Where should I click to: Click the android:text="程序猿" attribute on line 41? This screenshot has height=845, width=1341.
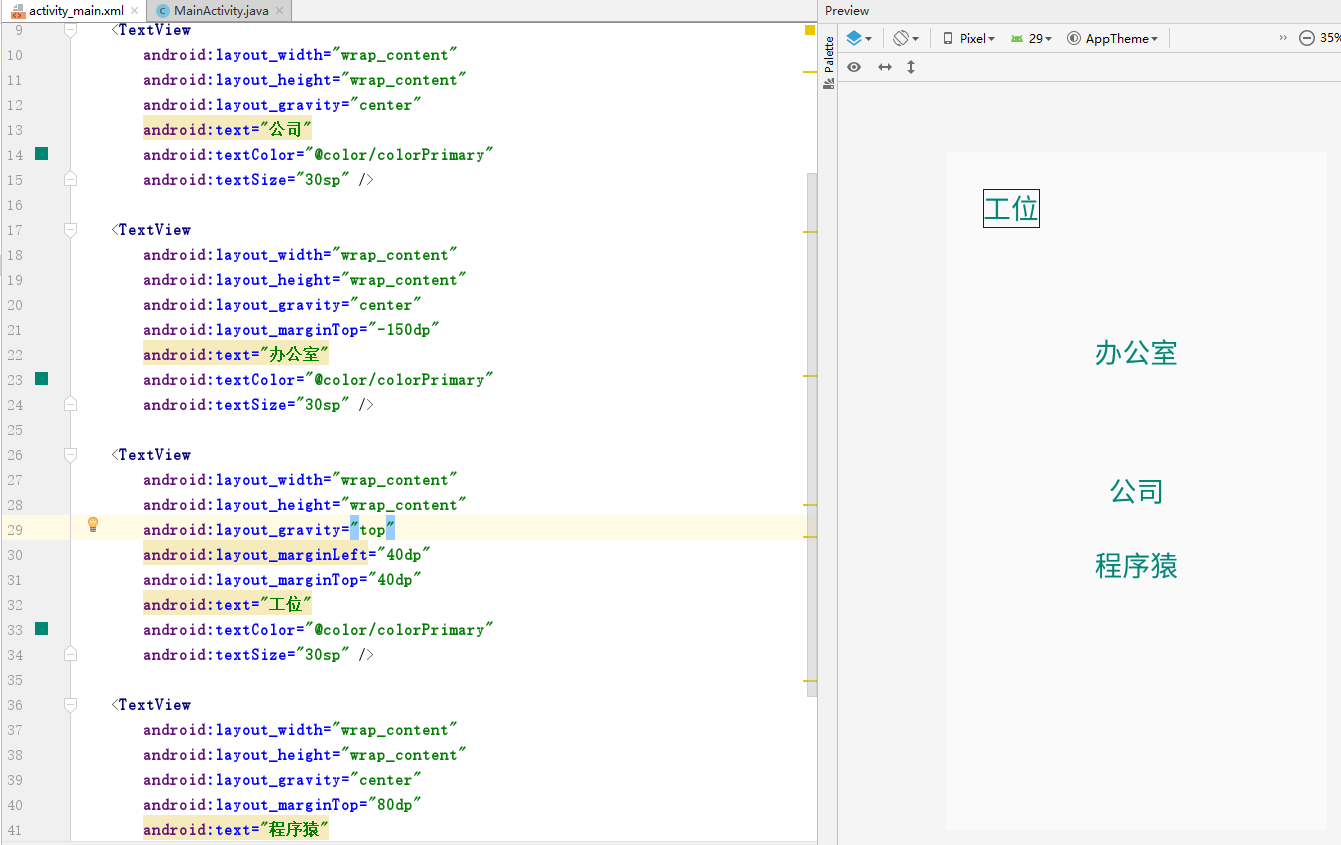point(236,830)
